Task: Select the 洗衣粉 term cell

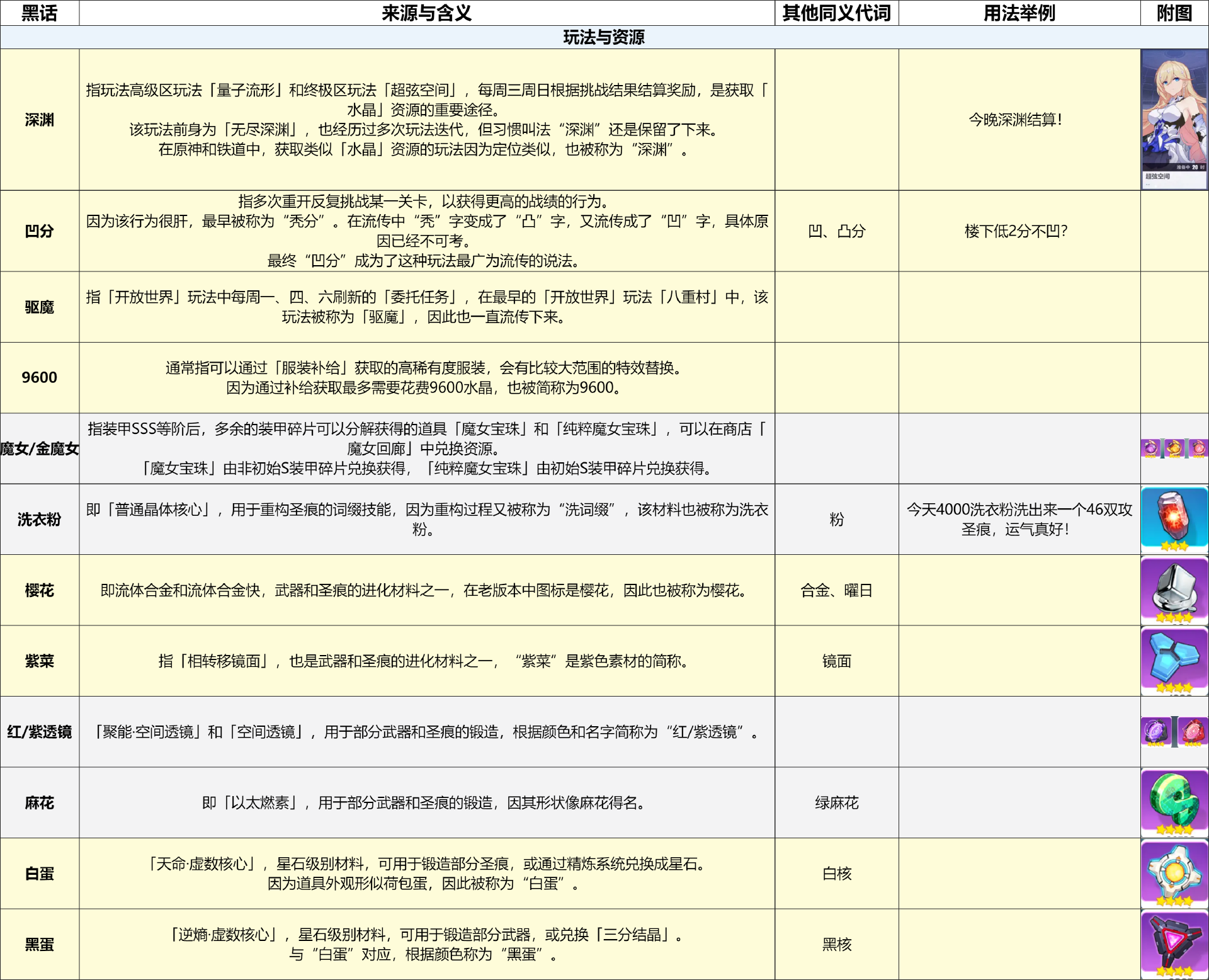Action: 40,520
